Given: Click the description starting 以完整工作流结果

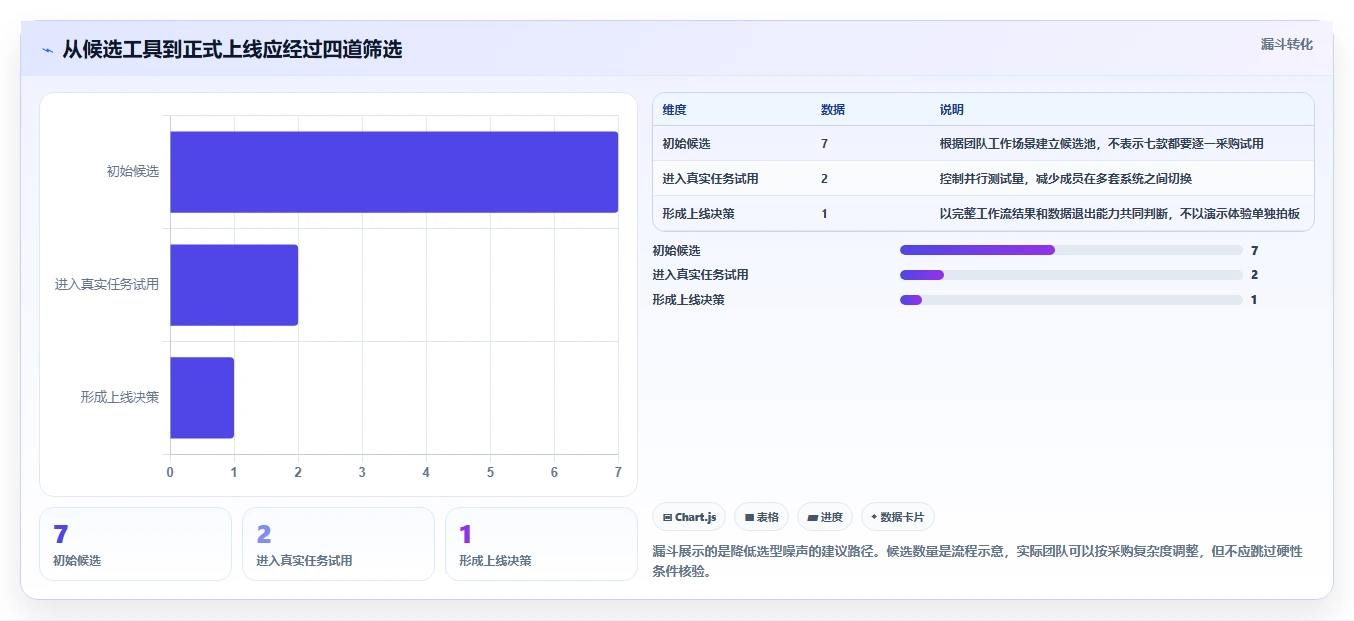Looking at the screenshot, I should point(1120,214).
